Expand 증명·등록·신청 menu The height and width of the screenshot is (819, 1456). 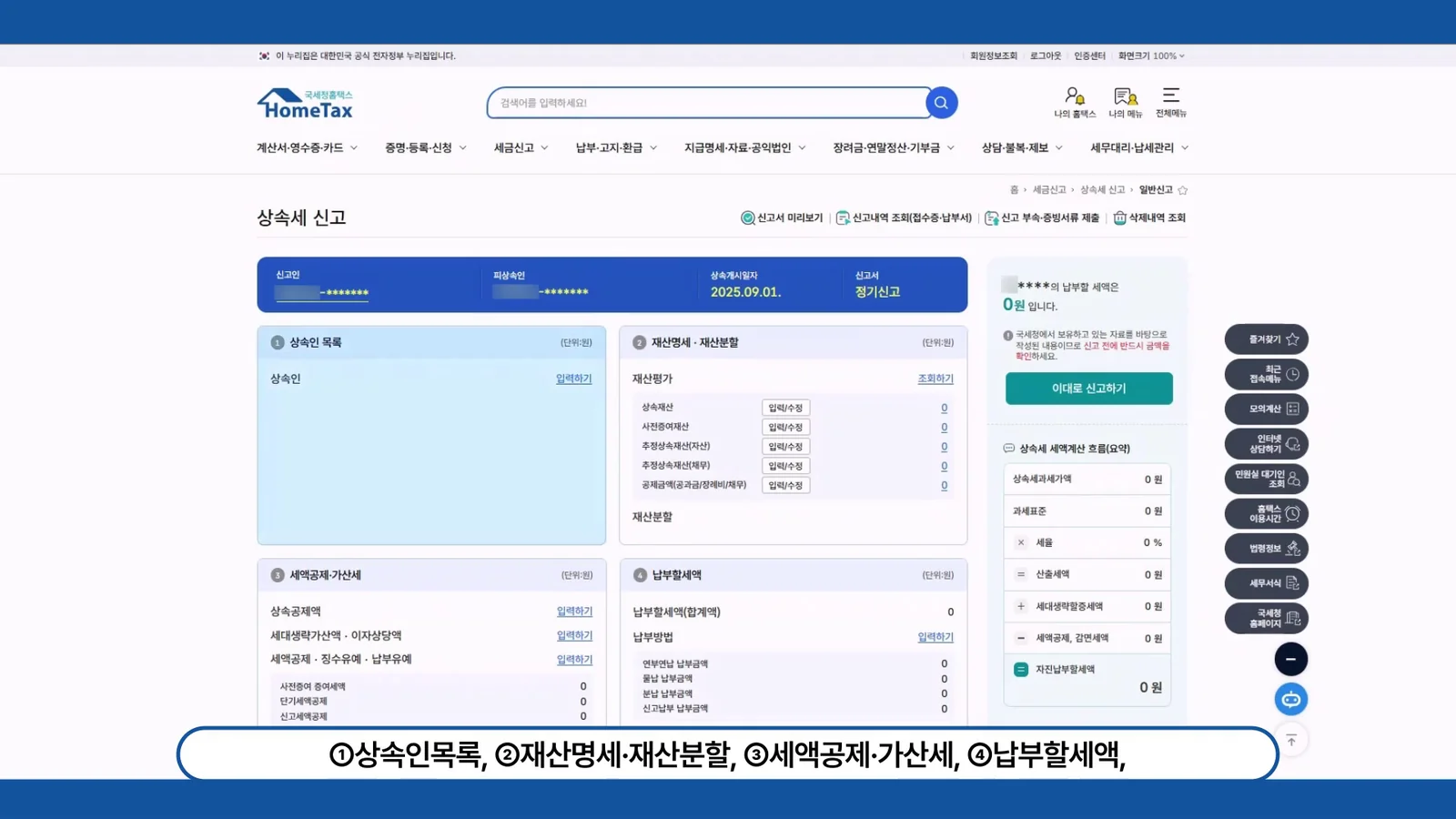click(x=425, y=147)
